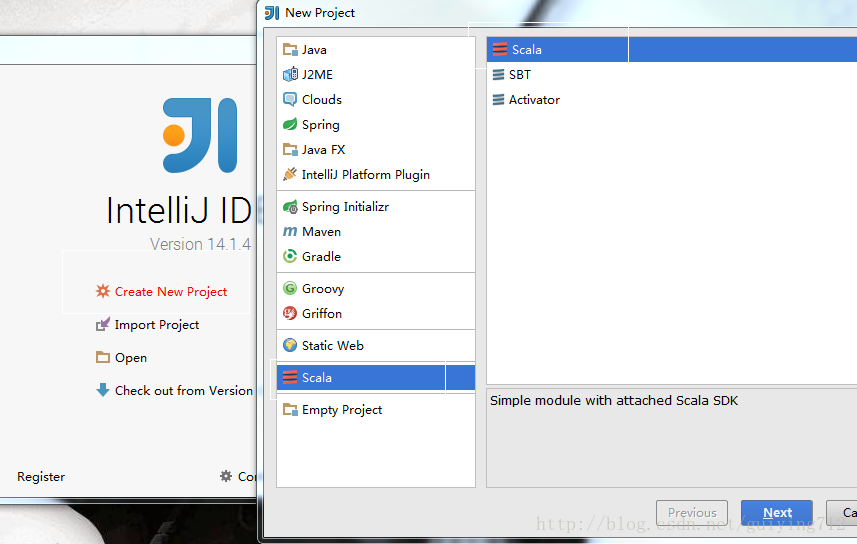The width and height of the screenshot is (857, 544).
Task: Click the SBT stacked-bars icon
Action: 498,75
